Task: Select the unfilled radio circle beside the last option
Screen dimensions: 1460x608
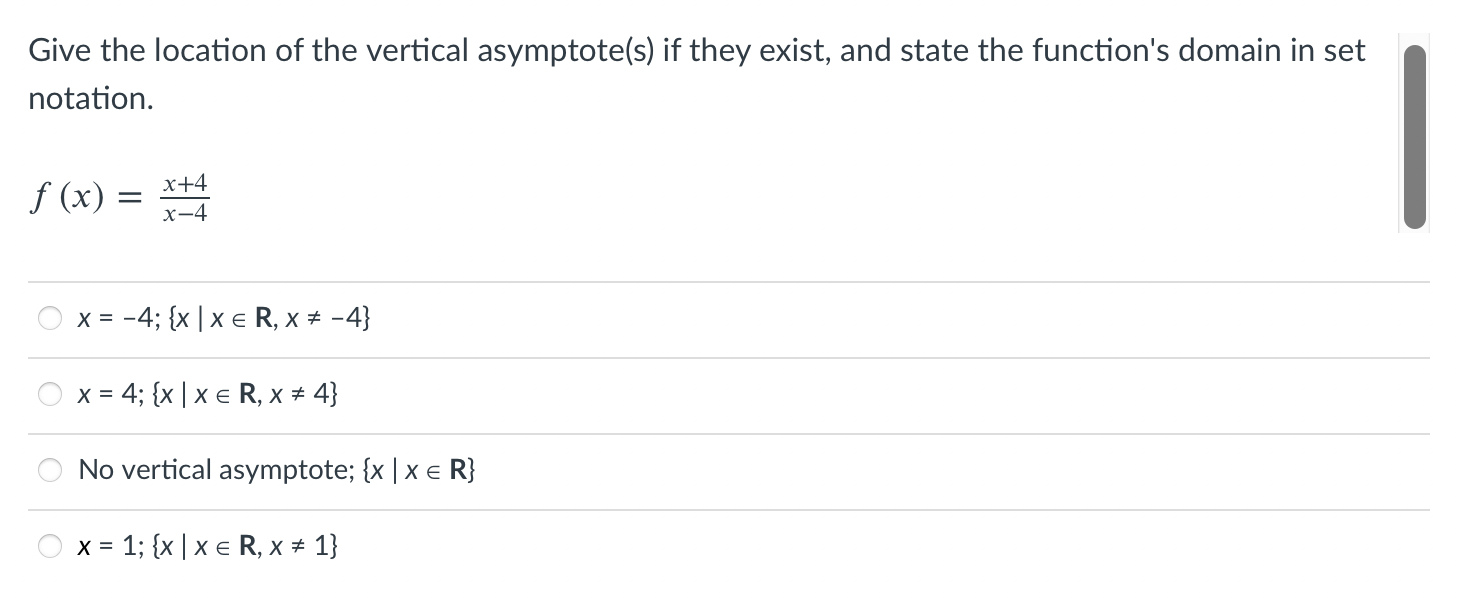Action: (x=48, y=545)
